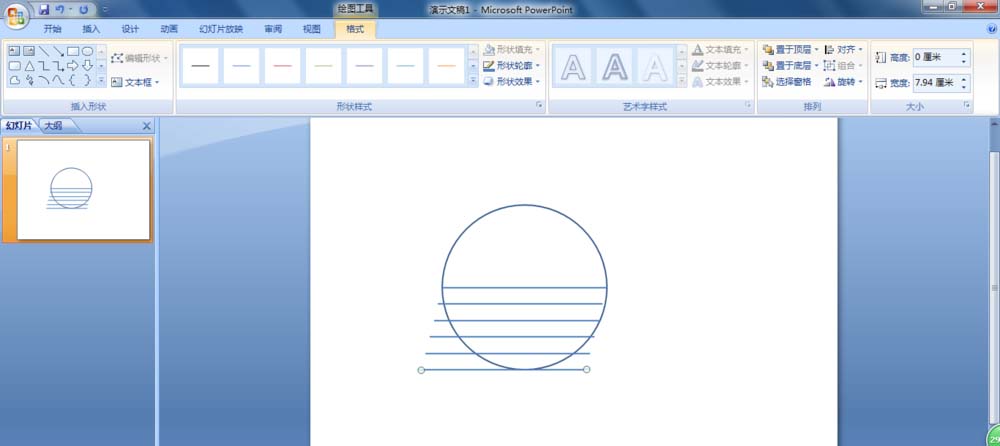Viewport: 1000px width, 446px height.
Task: Open the 置于顶层 bring to front dropdown
Action: pos(790,50)
